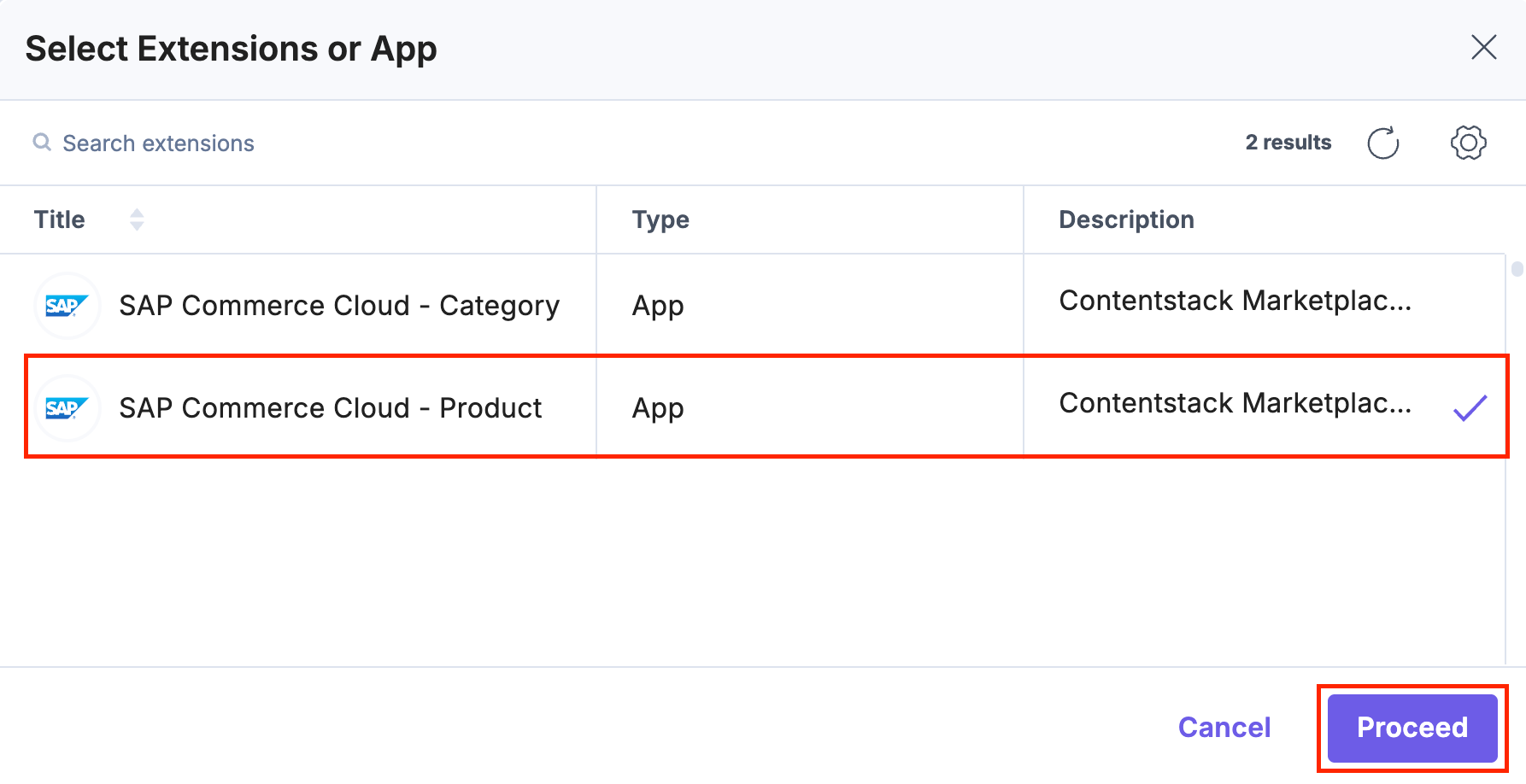Image resolution: width=1526 pixels, height=784 pixels.
Task: Open the table settings gear icon
Action: tap(1468, 143)
